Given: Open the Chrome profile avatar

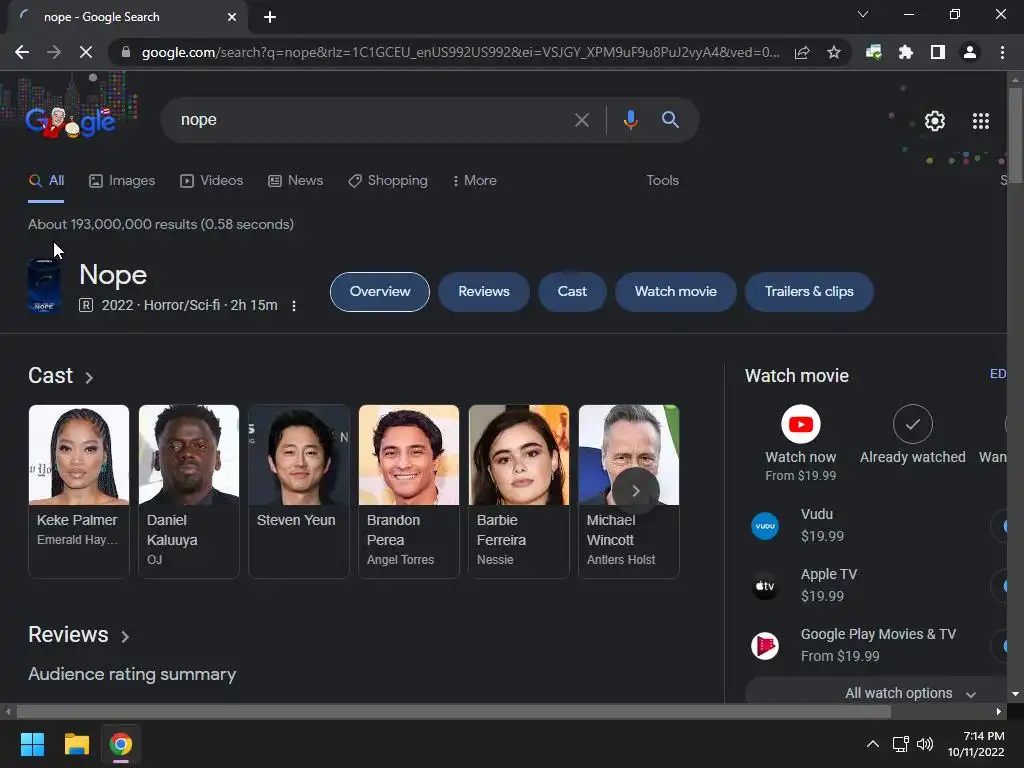Looking at the screenshot, I should click(970, 52).
